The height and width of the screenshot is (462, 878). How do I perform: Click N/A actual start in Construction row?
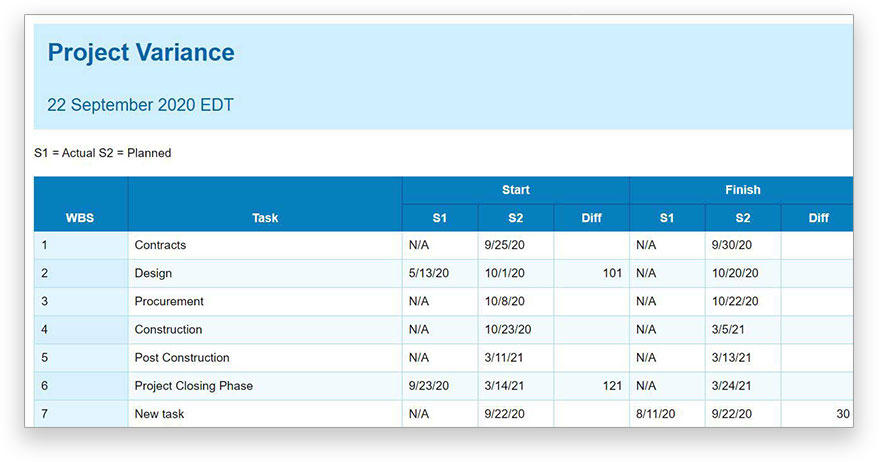[x=419, y=329]
